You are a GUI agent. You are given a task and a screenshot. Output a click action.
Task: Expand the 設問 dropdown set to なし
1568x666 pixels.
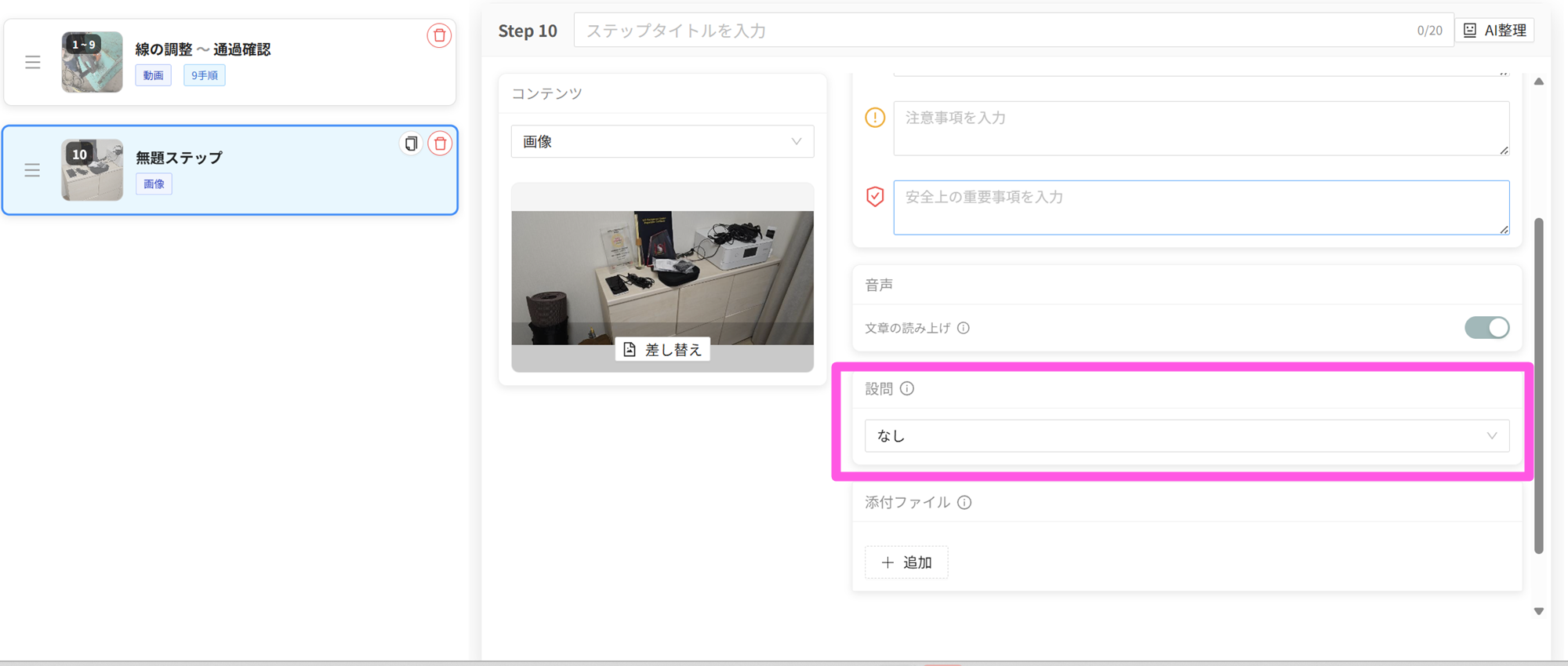1186,436
